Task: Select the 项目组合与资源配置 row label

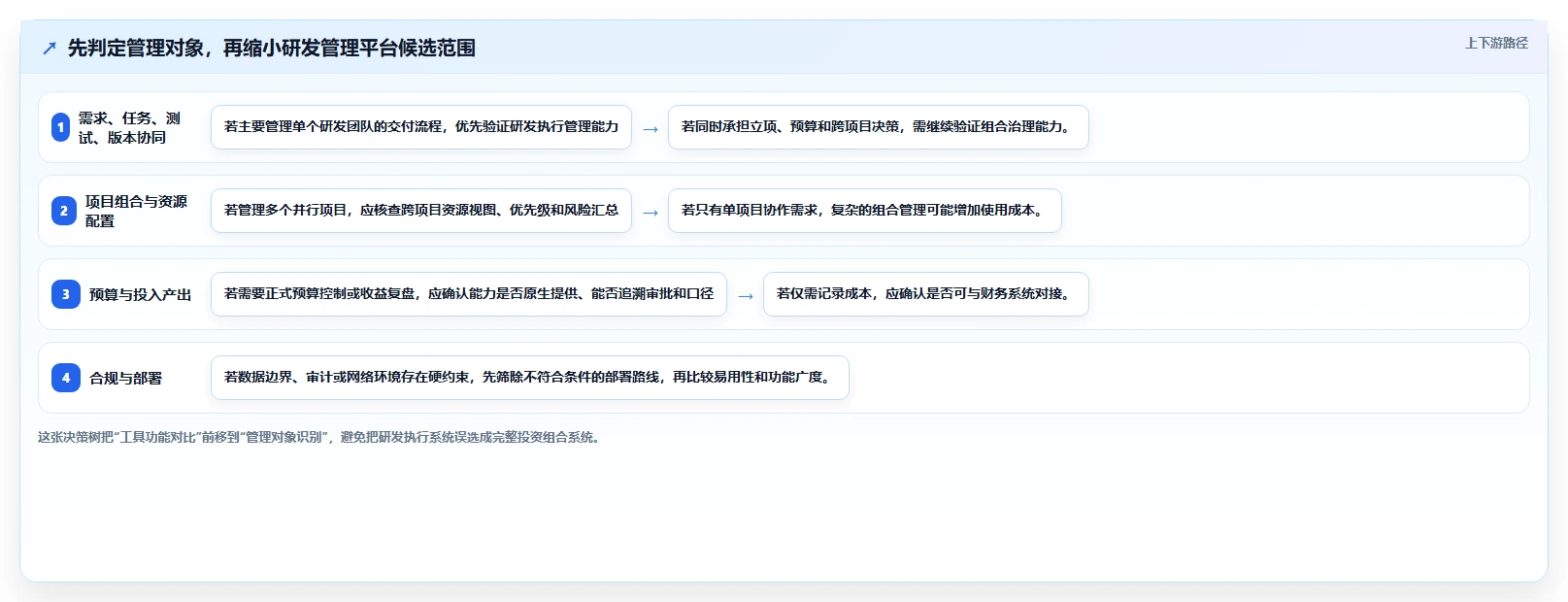Action: 136,211
